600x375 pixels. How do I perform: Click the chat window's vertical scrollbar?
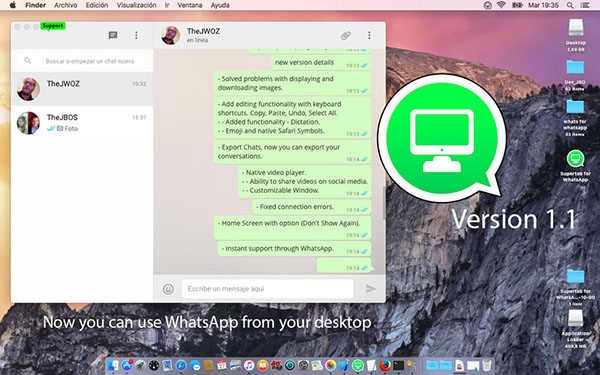(384, 203)
